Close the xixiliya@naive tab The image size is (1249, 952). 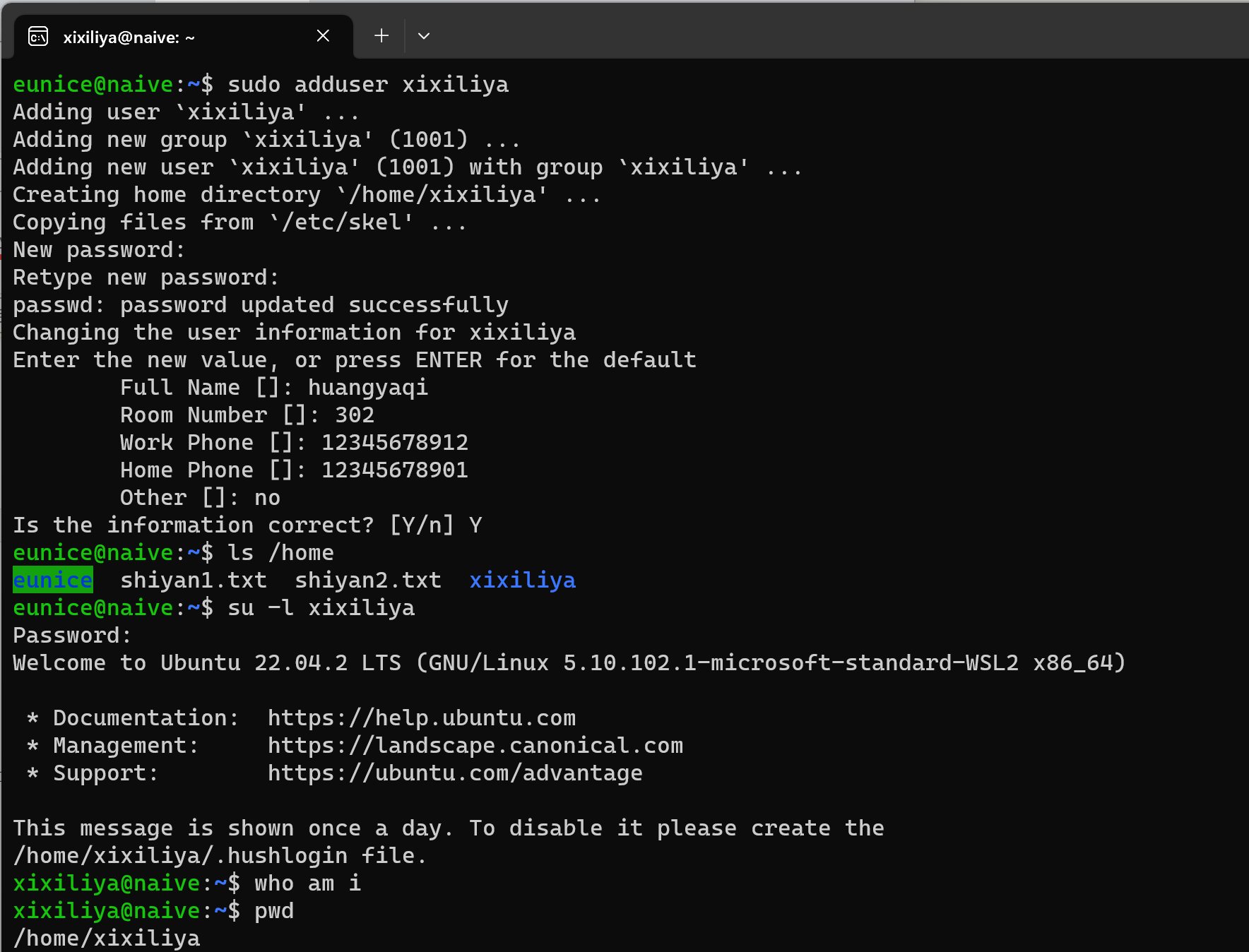tap(323, 35)
